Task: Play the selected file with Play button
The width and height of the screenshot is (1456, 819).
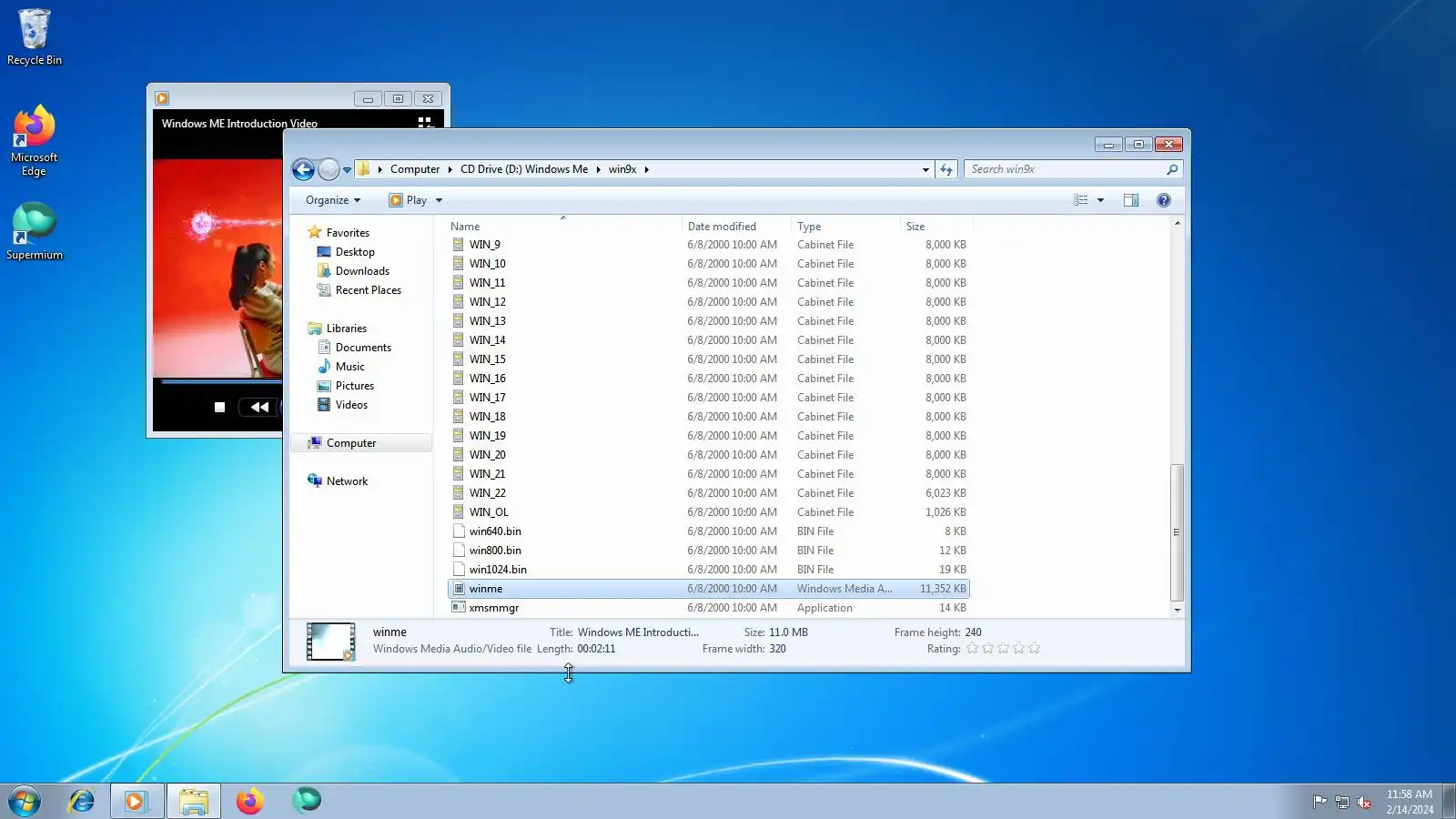Action: [408, 200]
